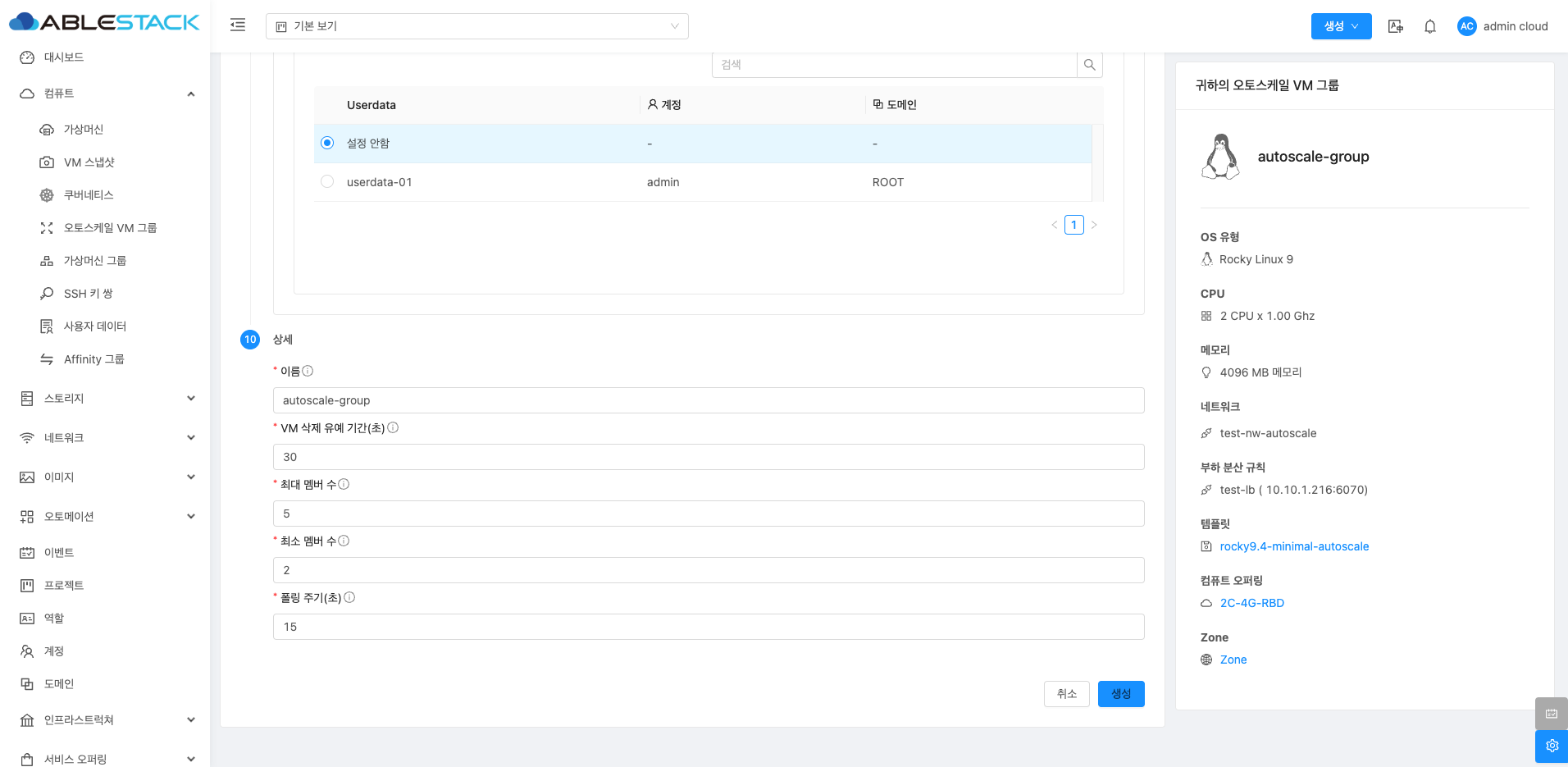The image size is (1568, 767).
Task: Open the settings gear at bottom right
Action: [1551, 746]
